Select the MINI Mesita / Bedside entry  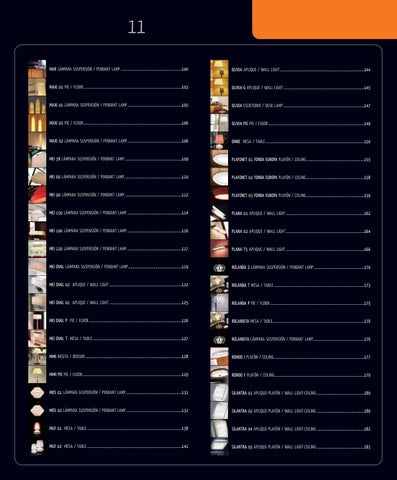tap(118, 356)
